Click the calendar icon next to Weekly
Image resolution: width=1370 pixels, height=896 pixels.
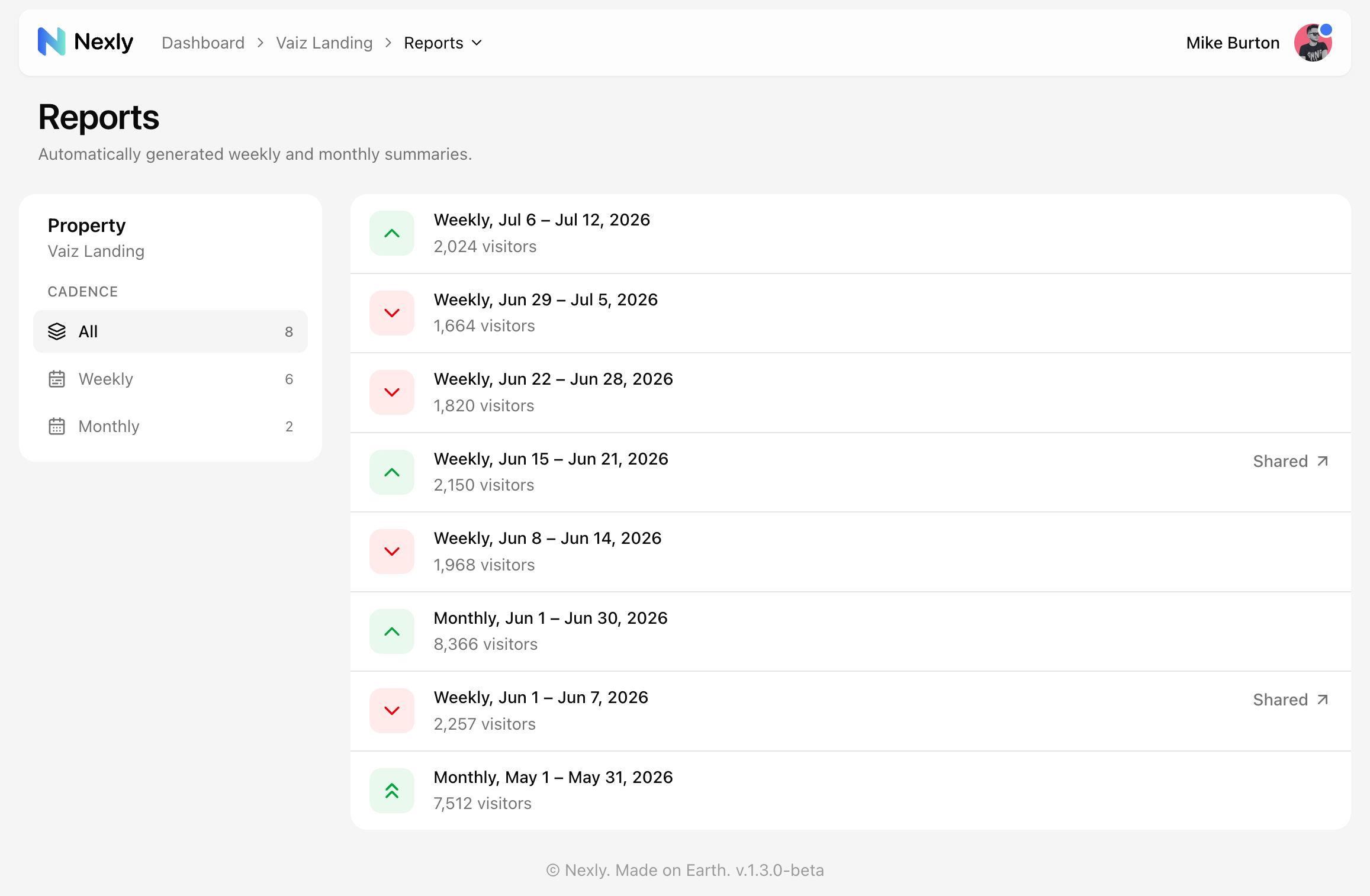57,379
